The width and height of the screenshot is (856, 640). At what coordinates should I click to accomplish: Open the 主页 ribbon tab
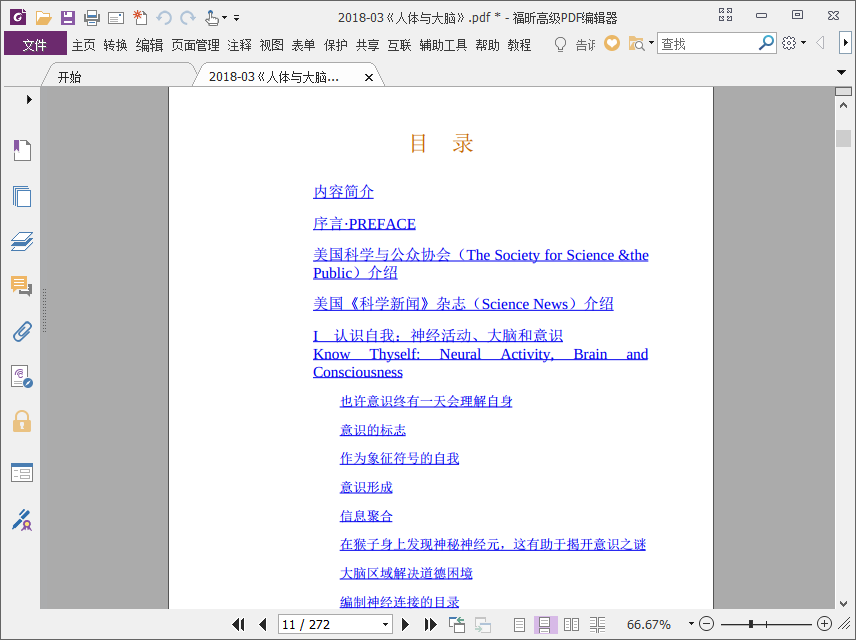pyautogui.click(x=84, y=45)
